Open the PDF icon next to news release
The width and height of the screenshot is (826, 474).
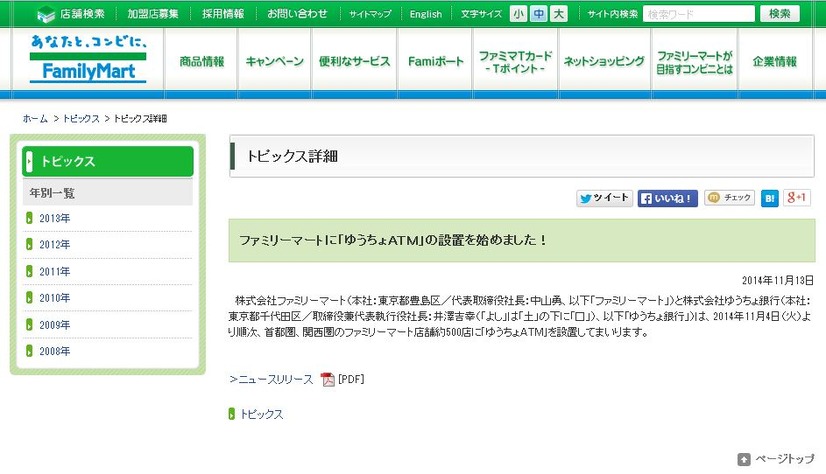(328, 379)
